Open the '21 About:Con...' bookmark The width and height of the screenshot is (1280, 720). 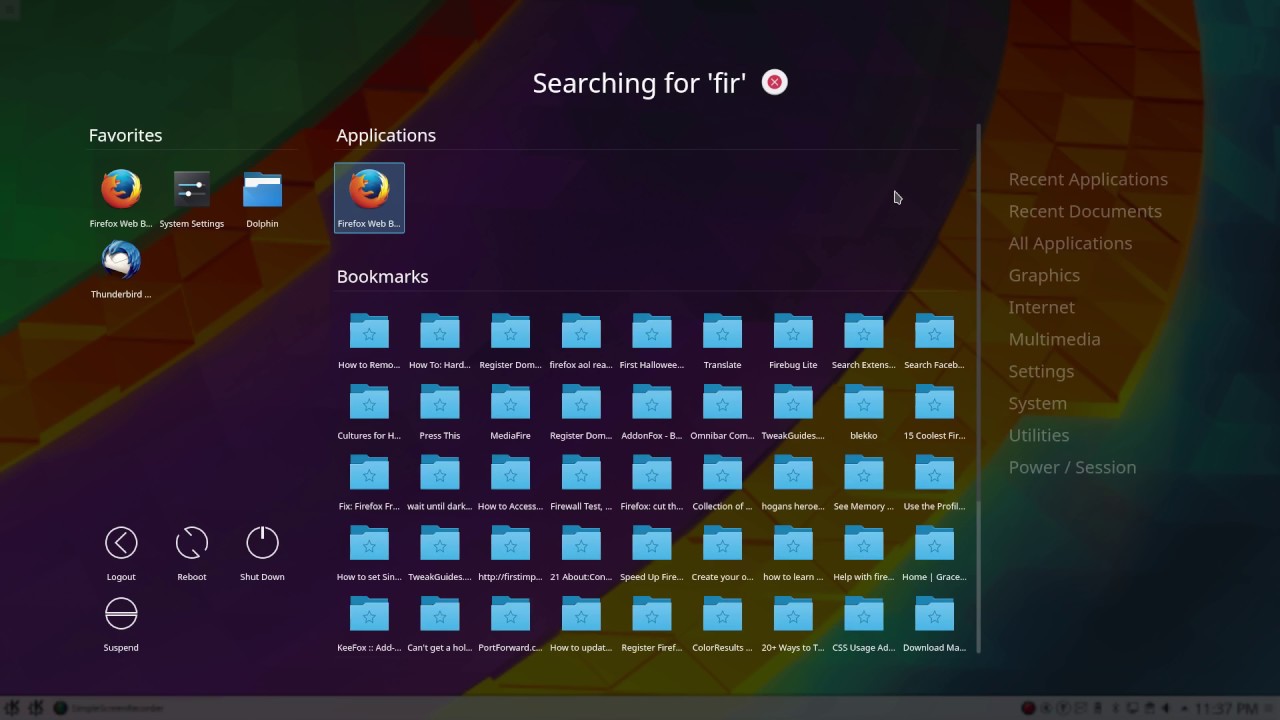[x=581, y=553]
